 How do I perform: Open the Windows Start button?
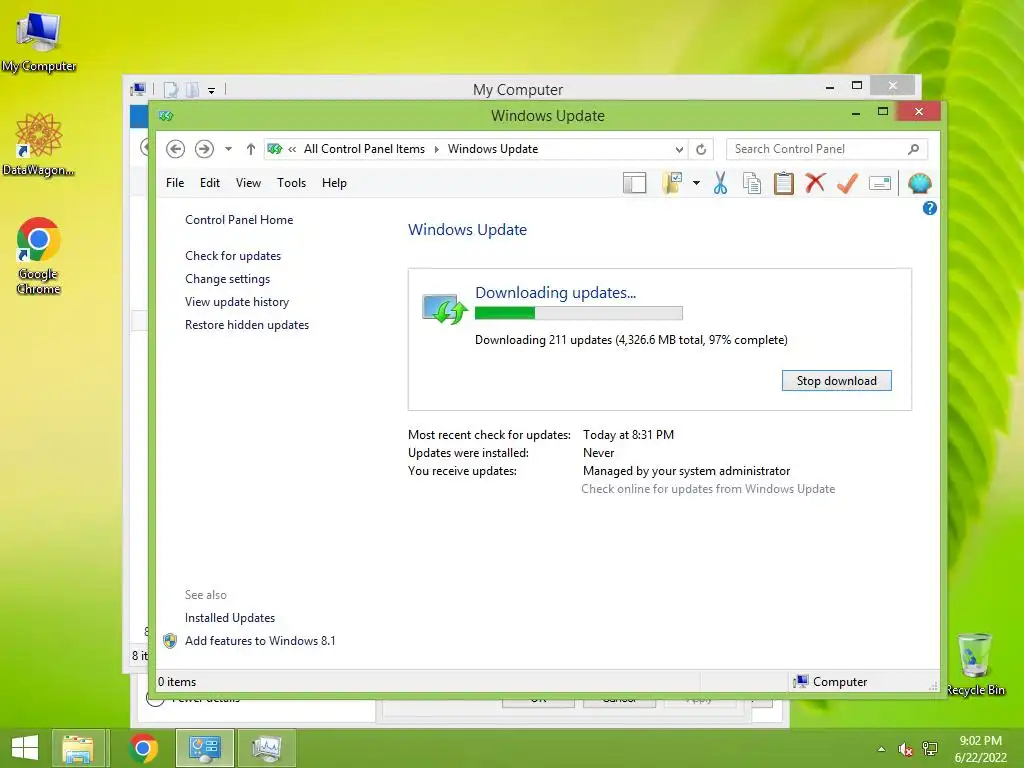click(25, 748)
